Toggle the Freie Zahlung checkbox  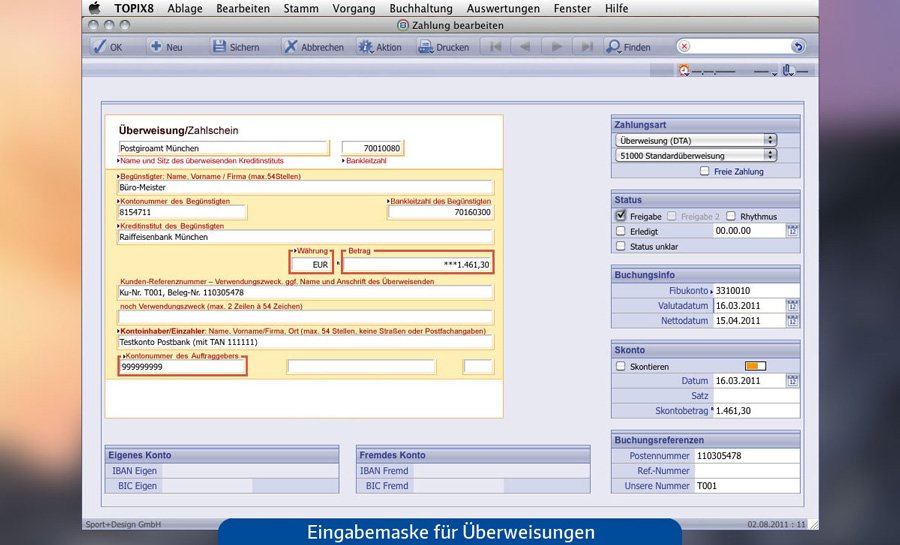704,171
